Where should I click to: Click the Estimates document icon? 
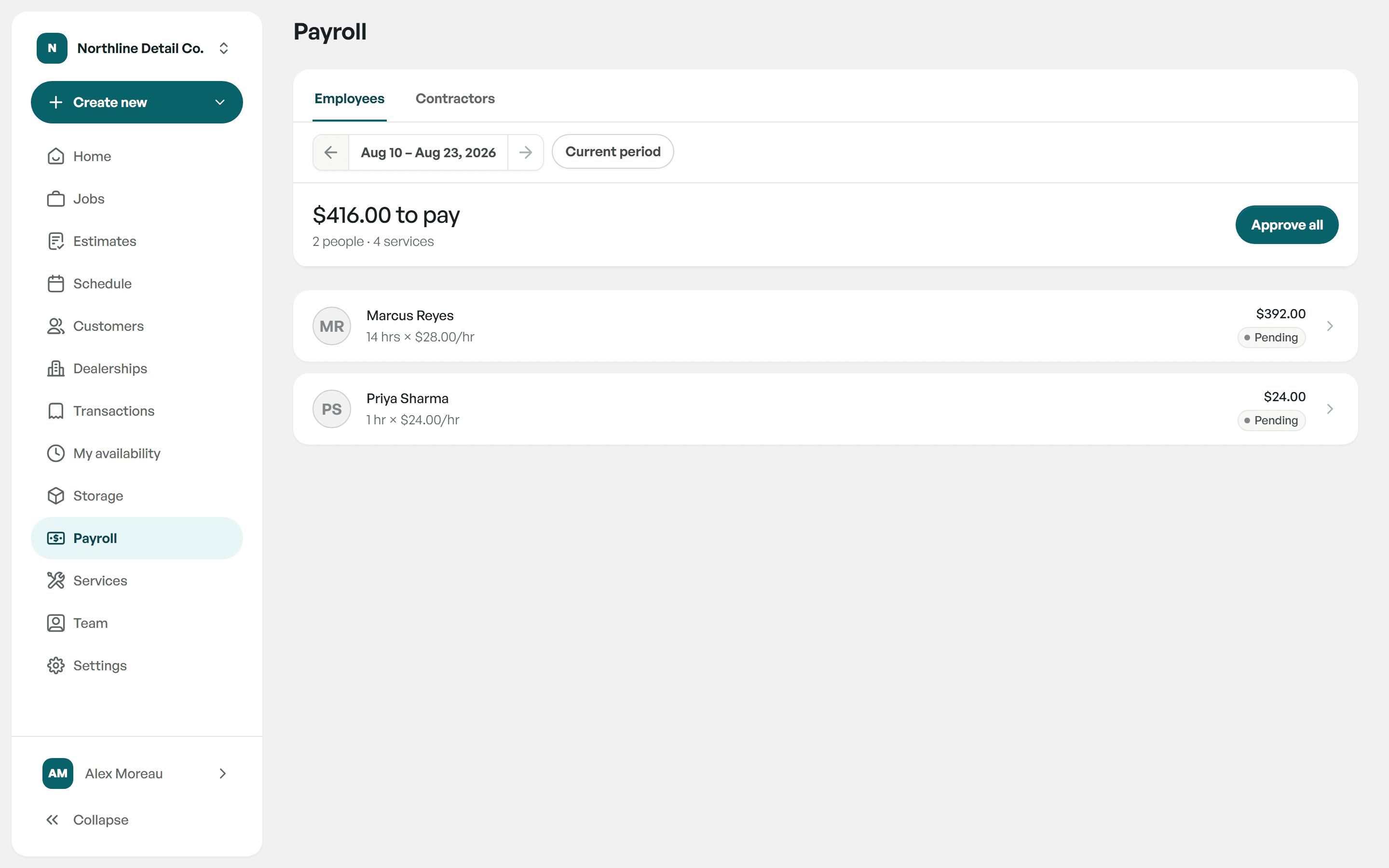click(x=55, y=241)
